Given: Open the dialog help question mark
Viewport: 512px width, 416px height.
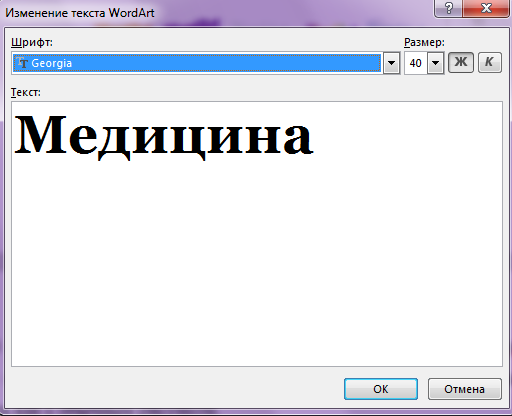Looking at the screenshot, I should pyautogui.click(x=449, y=8).
